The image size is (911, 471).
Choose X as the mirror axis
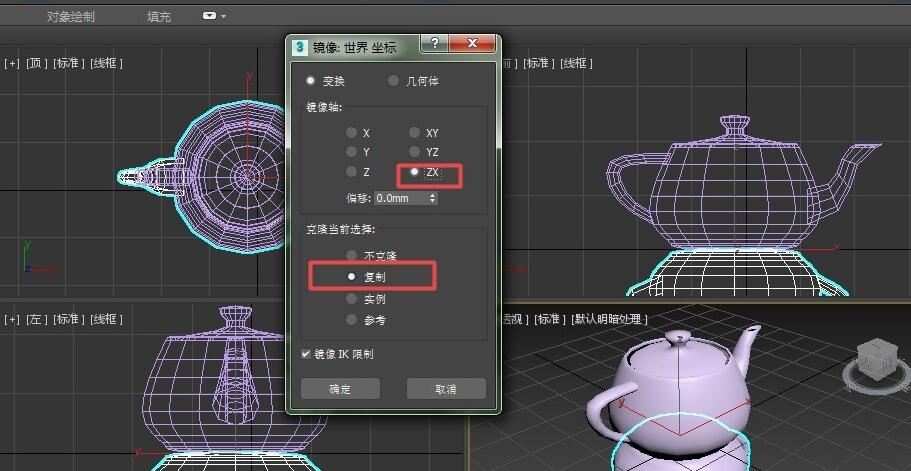pos(358,133)
